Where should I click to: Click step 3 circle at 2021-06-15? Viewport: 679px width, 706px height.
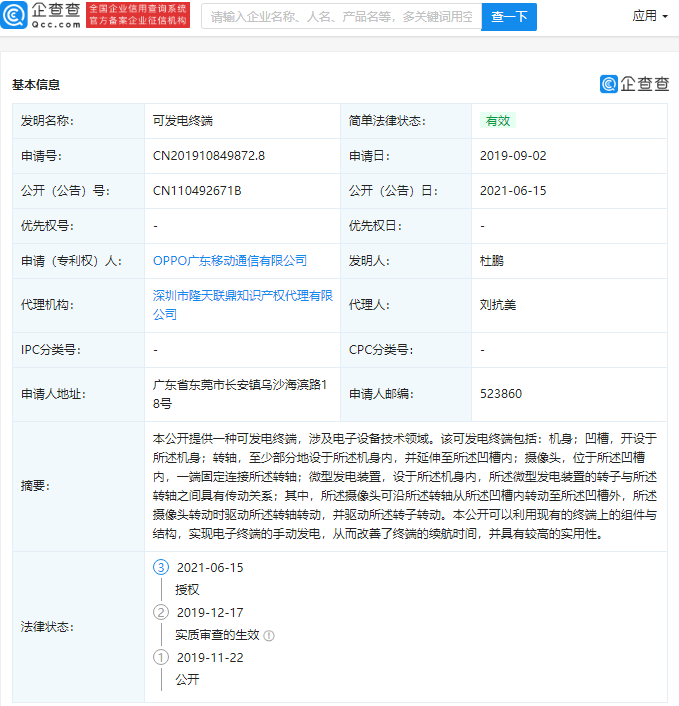point(161,567)
